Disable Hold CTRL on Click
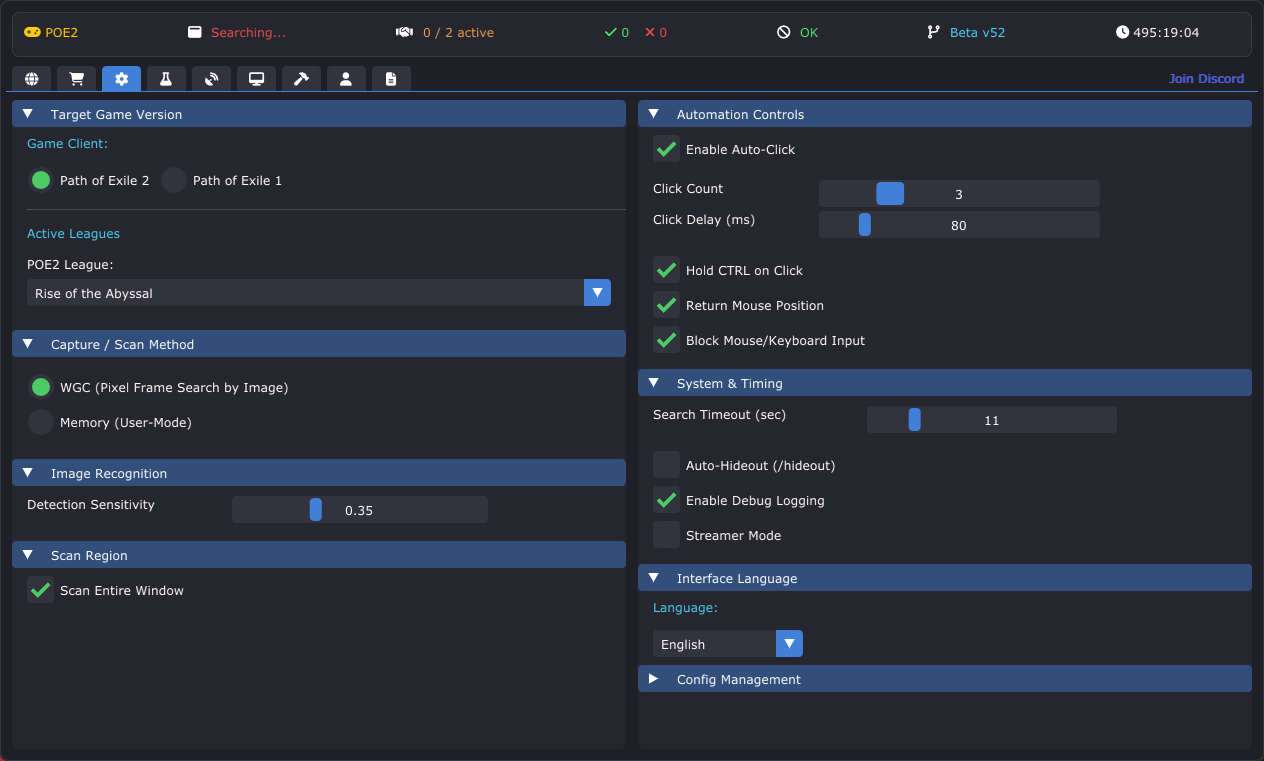The width and height of the screenshot is (1264, 761). click(x=666, y=271)
